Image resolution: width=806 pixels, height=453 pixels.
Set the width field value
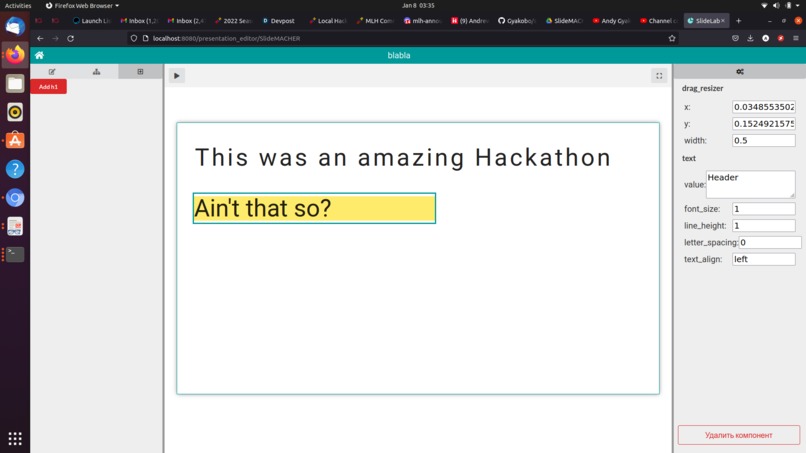click(x=763, y=140)
